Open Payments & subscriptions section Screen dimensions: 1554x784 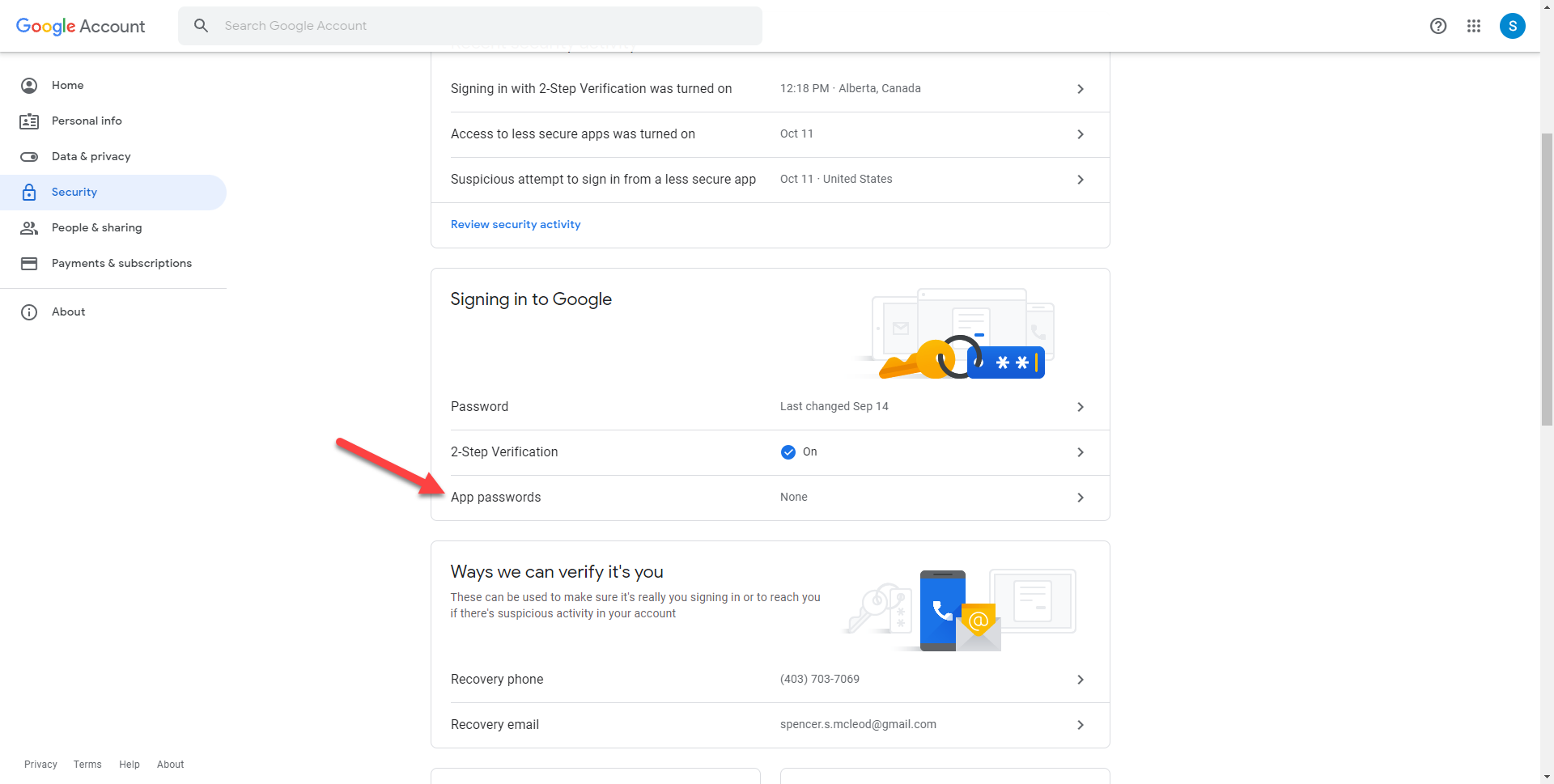(113, 264)
